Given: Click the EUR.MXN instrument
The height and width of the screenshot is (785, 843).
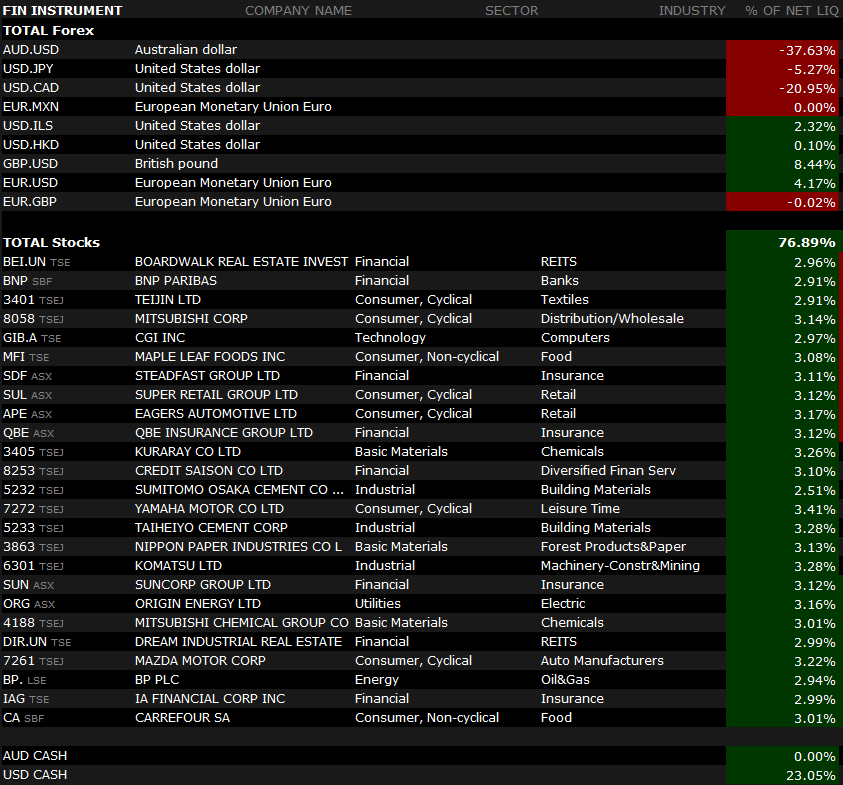Looking at the screenshot, I should tap(31, 107).
